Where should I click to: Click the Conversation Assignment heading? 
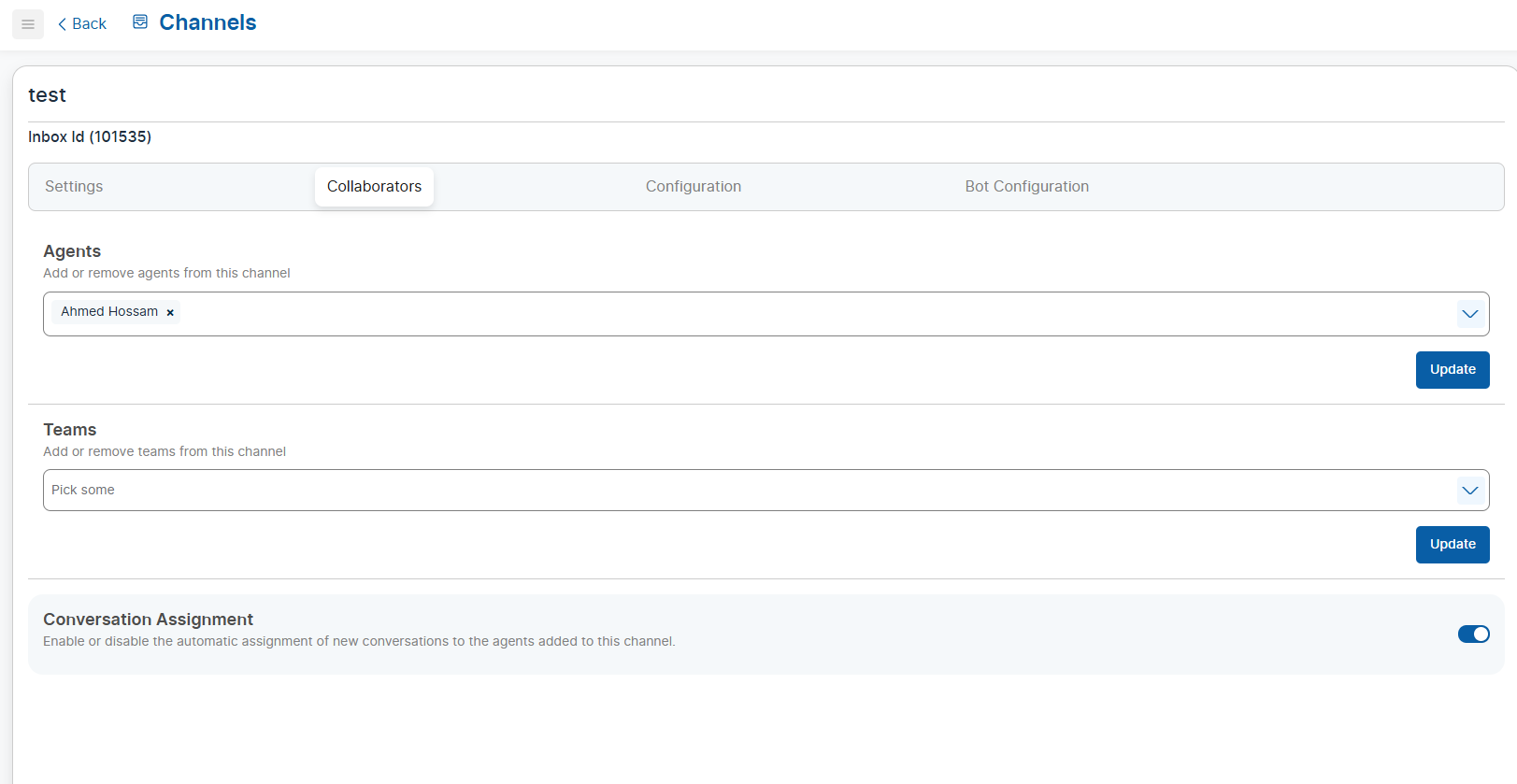(x=148, y=620)
